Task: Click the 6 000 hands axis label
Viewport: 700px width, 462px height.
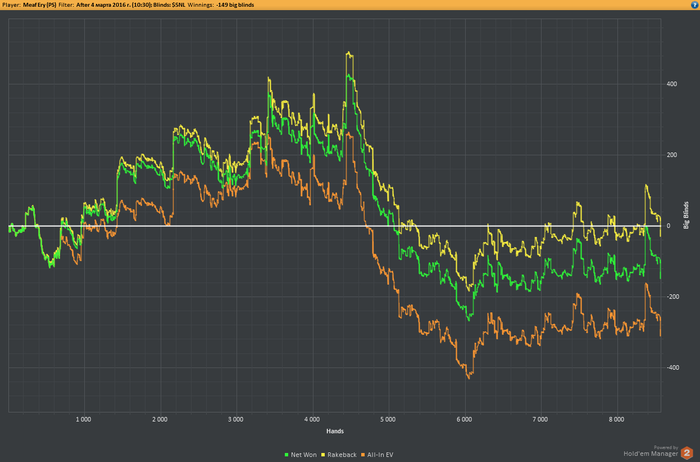Action: tap(464, 420)
